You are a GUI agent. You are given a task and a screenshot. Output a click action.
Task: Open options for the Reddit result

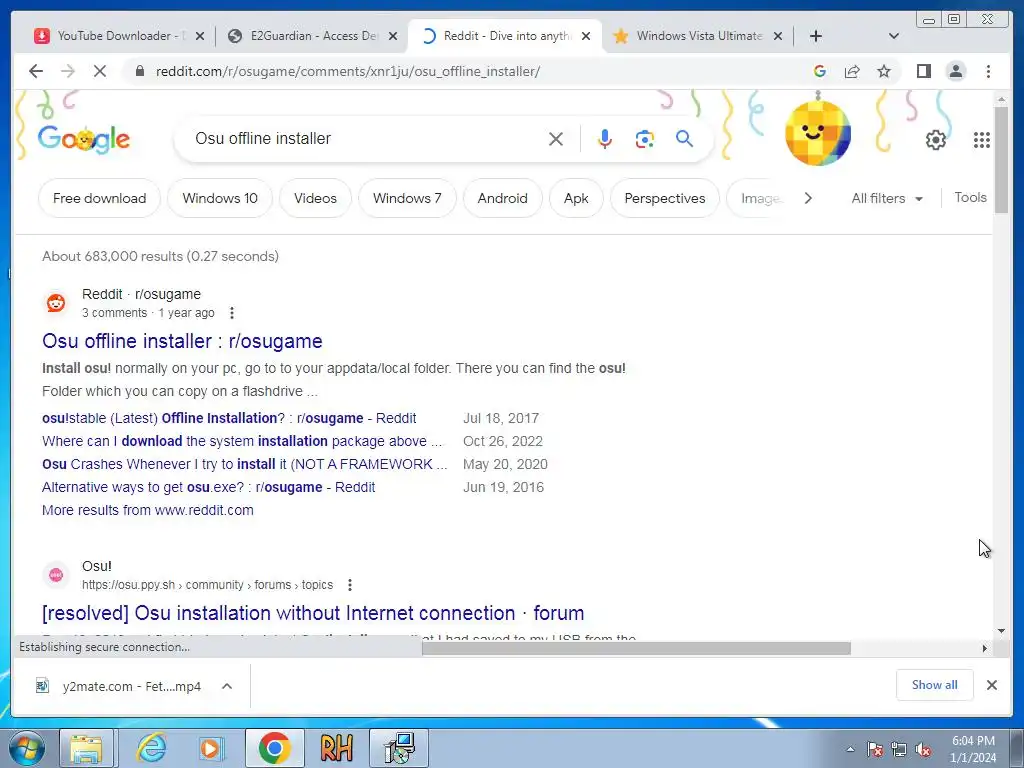(x=232, y=313)
